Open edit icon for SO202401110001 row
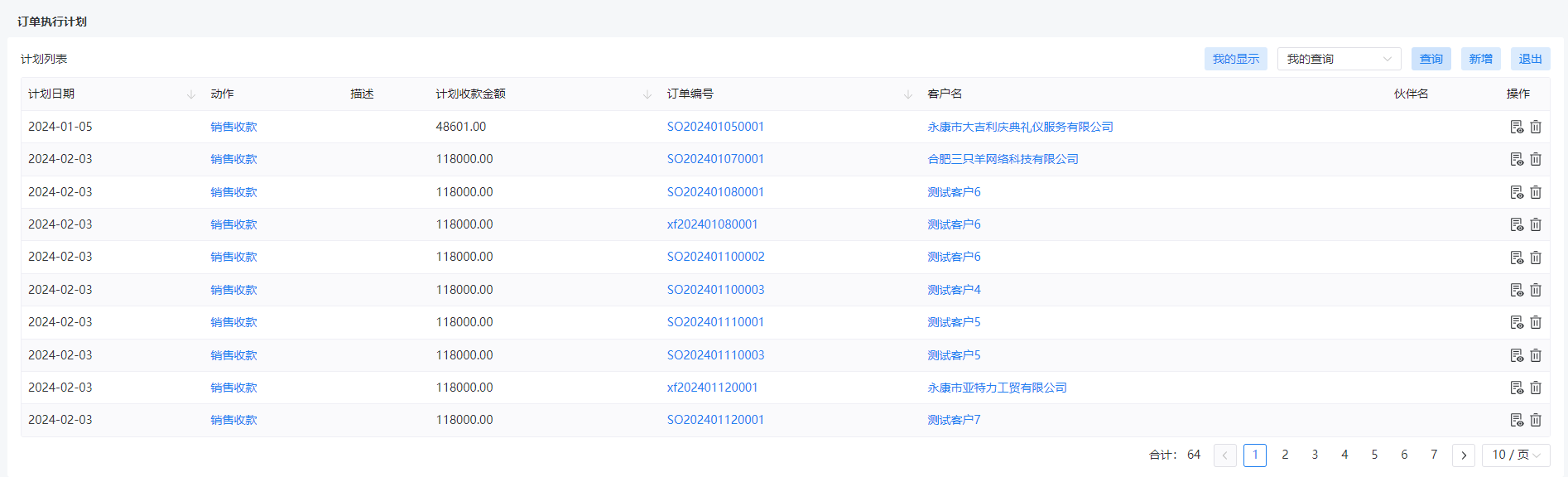This screenshot has width=1568, height=477. [x=1517, y=322]
